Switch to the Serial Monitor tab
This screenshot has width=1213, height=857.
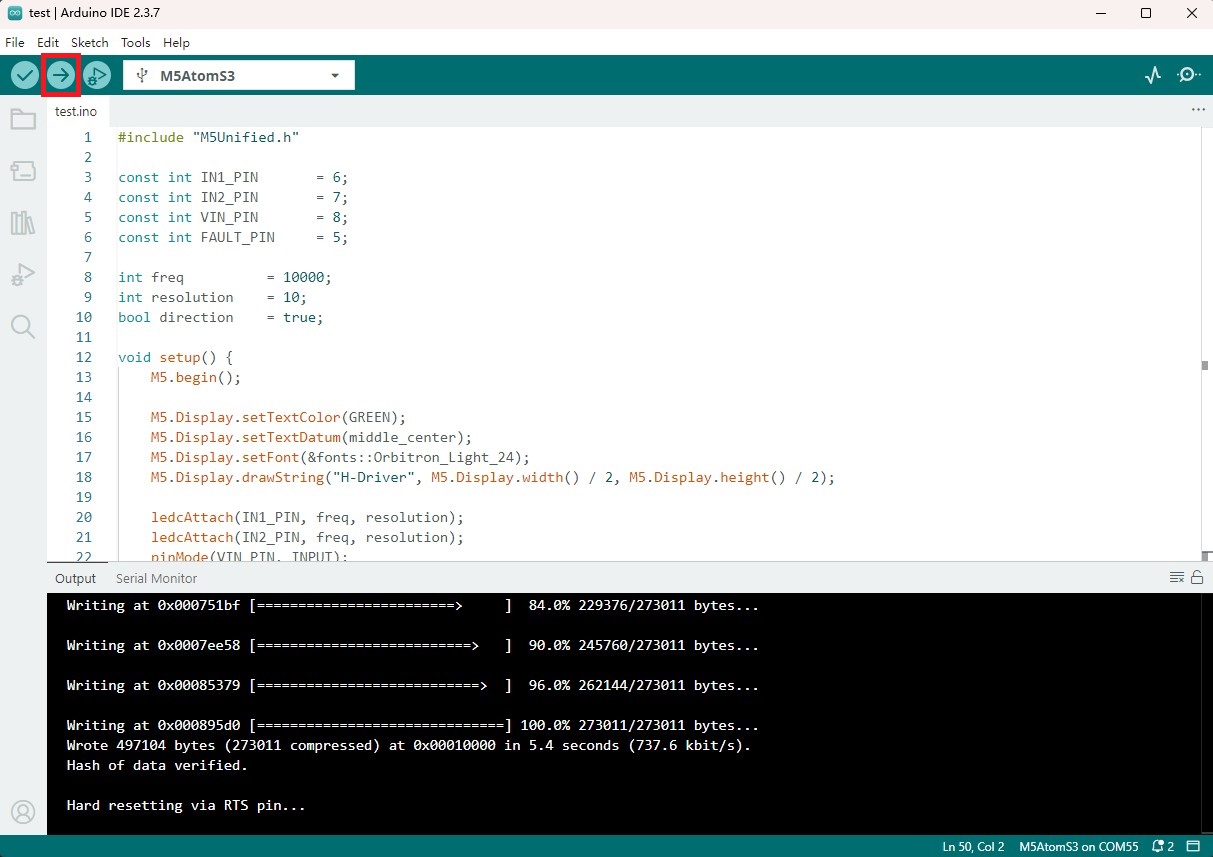click(156, 578)
